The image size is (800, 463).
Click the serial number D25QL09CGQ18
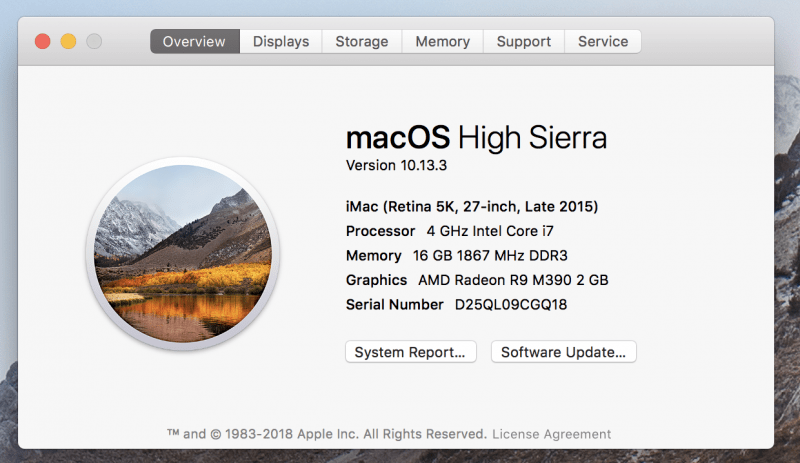tap(511, 305)
